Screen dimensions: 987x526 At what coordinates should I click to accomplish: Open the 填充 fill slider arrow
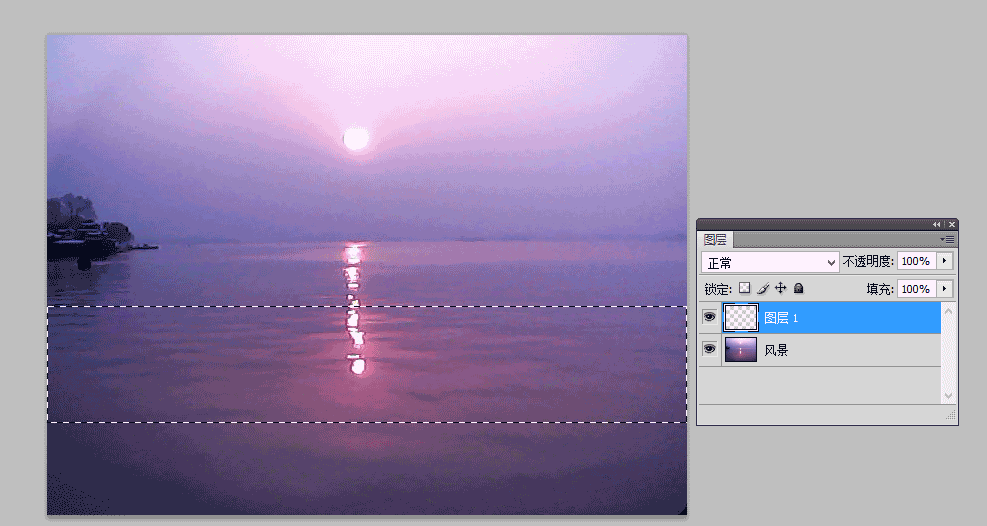point(944,289)
